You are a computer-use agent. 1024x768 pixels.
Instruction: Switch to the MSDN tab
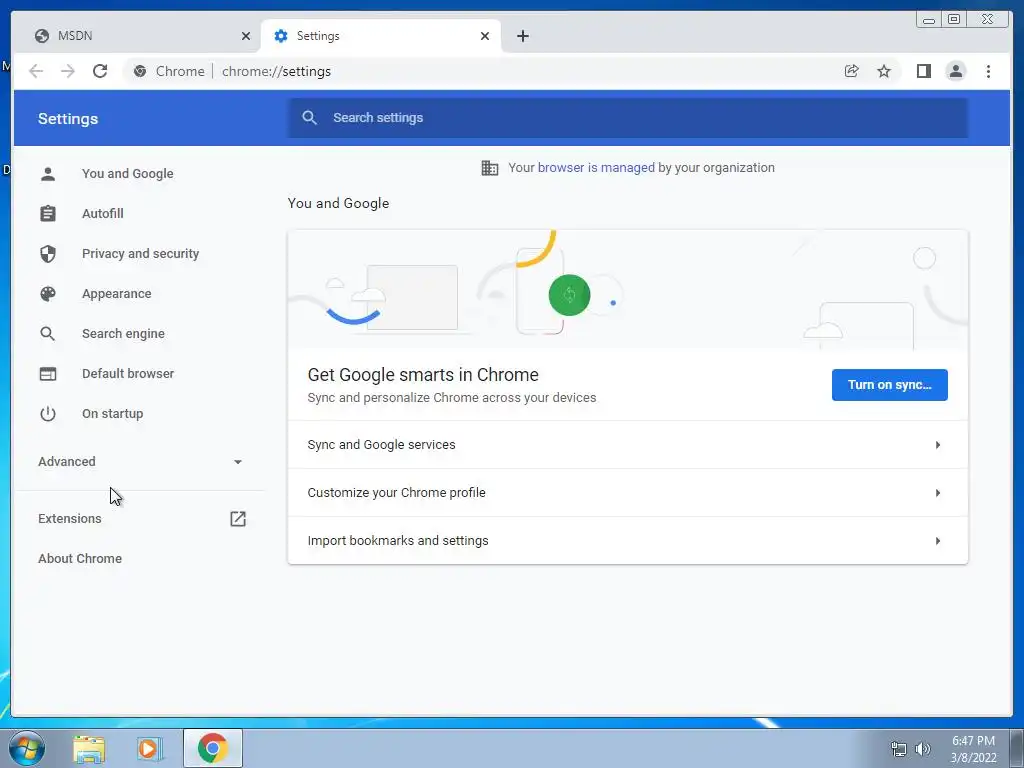(x=141, y=36)
